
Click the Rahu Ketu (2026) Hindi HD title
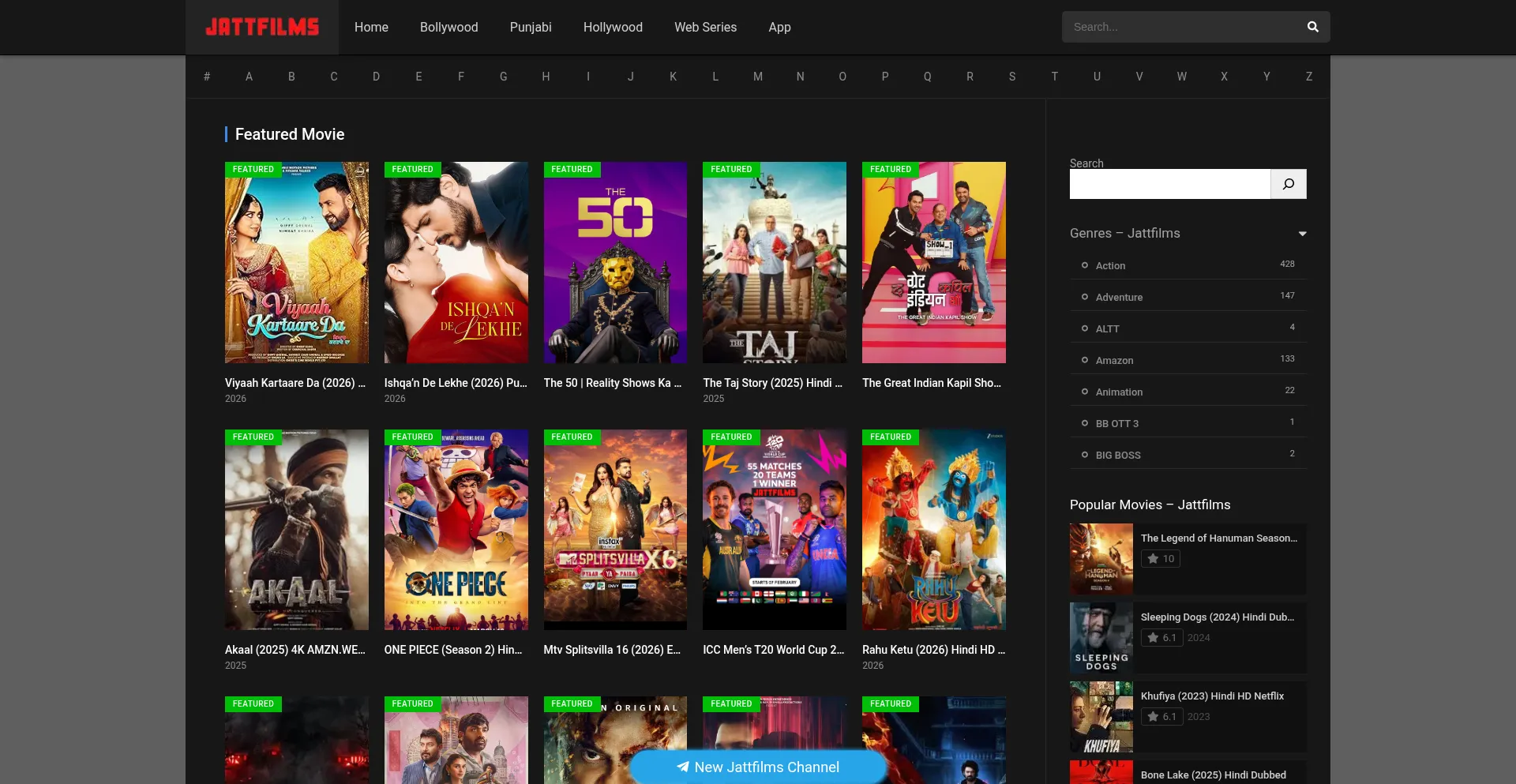click(933, 650)
